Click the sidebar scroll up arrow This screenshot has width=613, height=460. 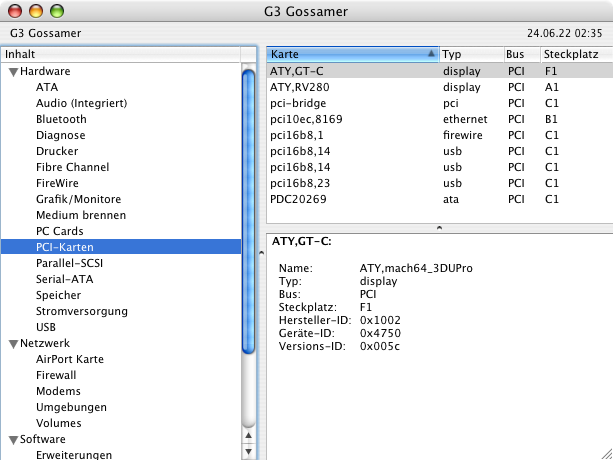click(x=248, y=435)
